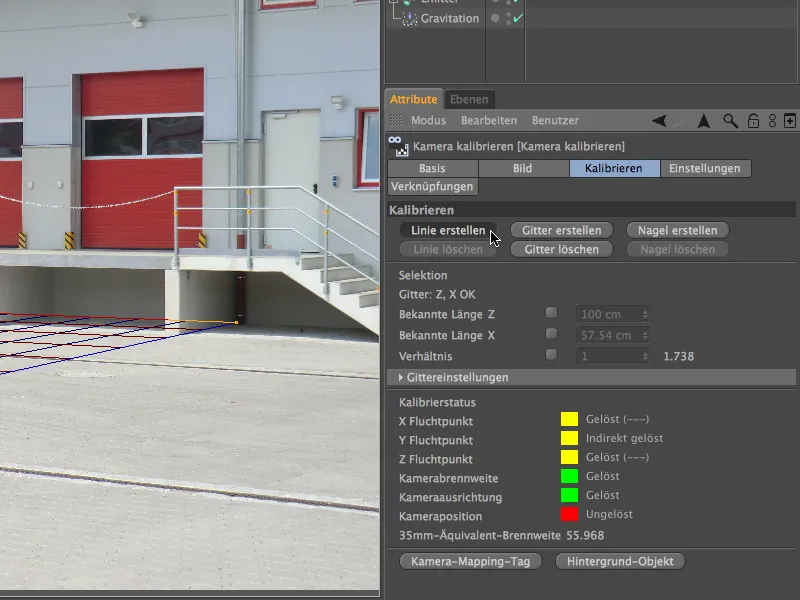800x600 pixels.
Task: Toggle the Gravitation green enable checkmark
Action: point(518,18)
